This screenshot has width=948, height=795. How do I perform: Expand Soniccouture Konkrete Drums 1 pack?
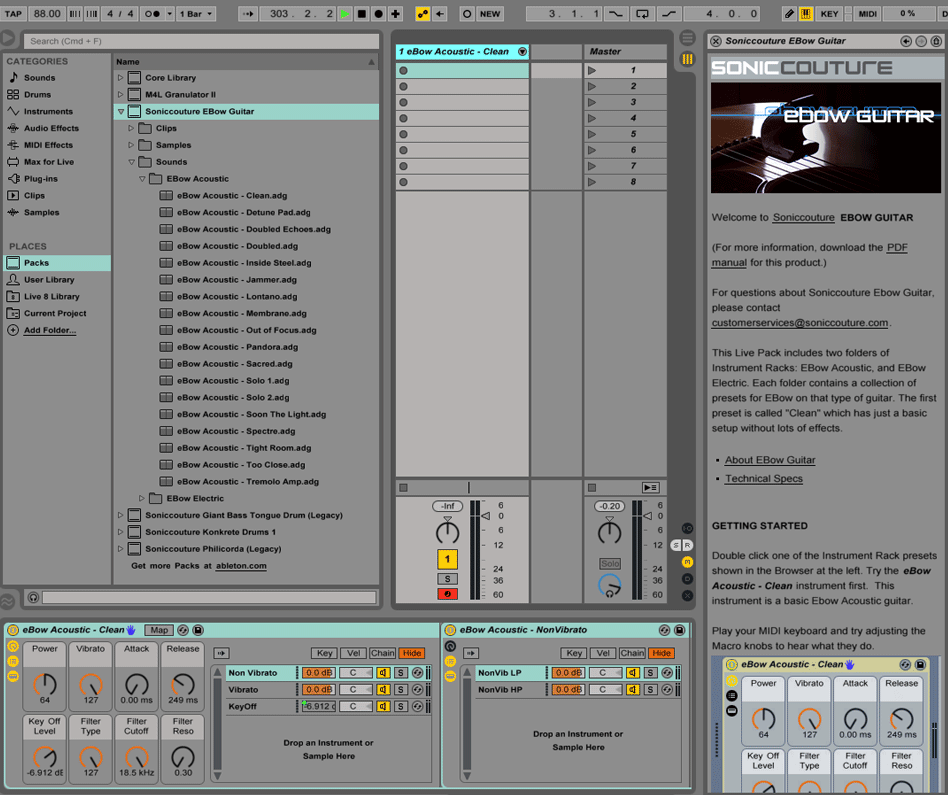click(x=120, y=532)
